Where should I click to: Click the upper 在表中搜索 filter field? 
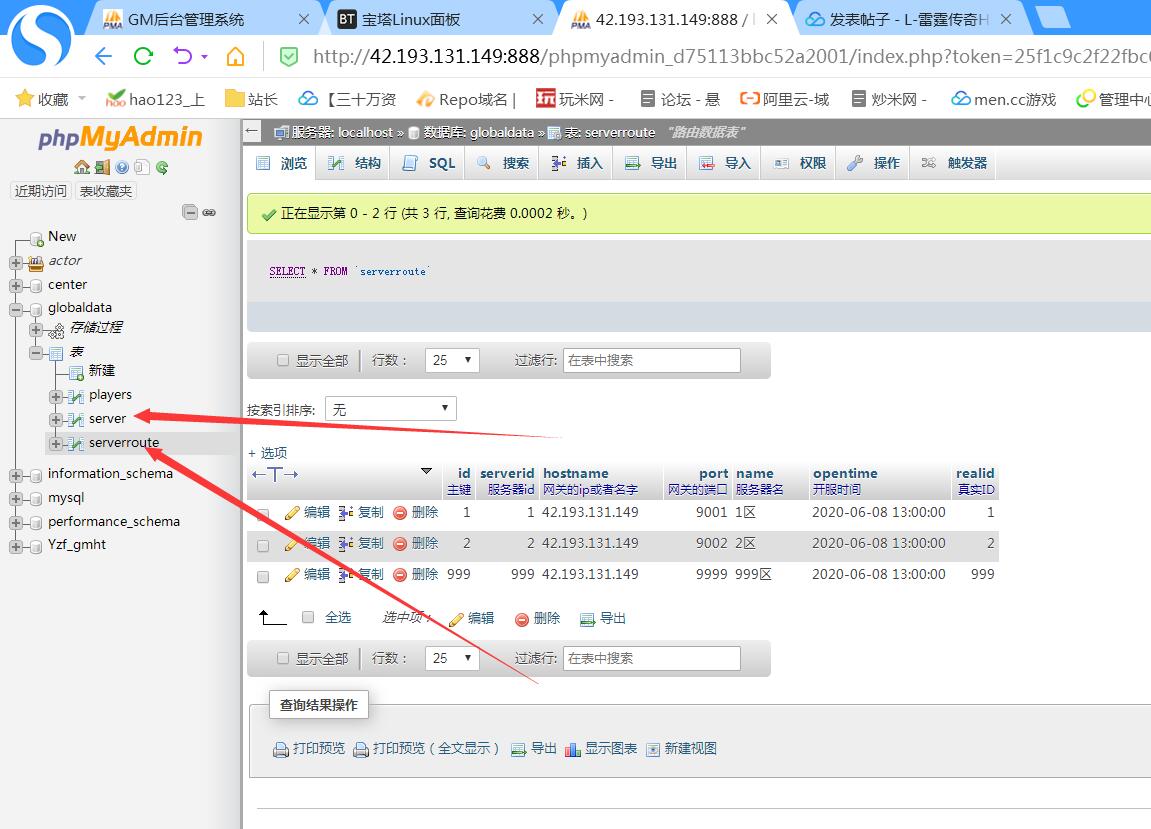(651, 360)
